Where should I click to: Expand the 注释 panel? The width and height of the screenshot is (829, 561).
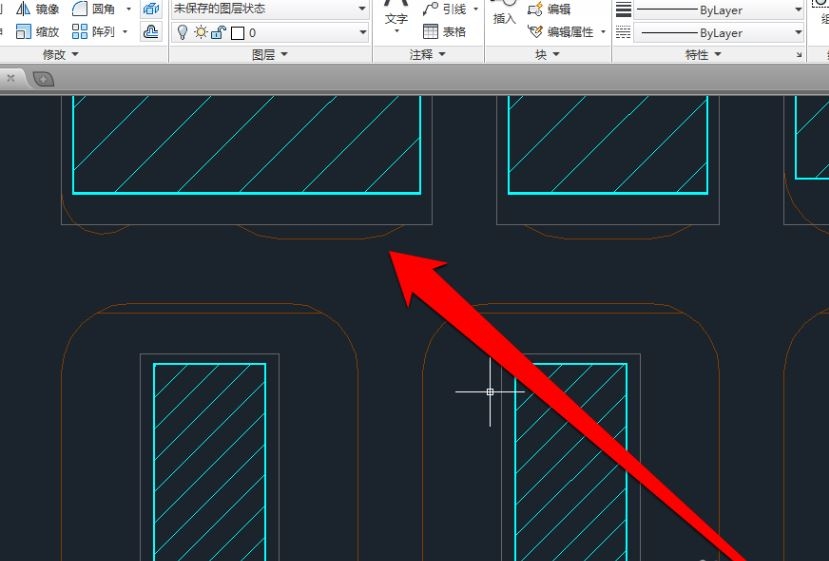[x=427, y=54]
